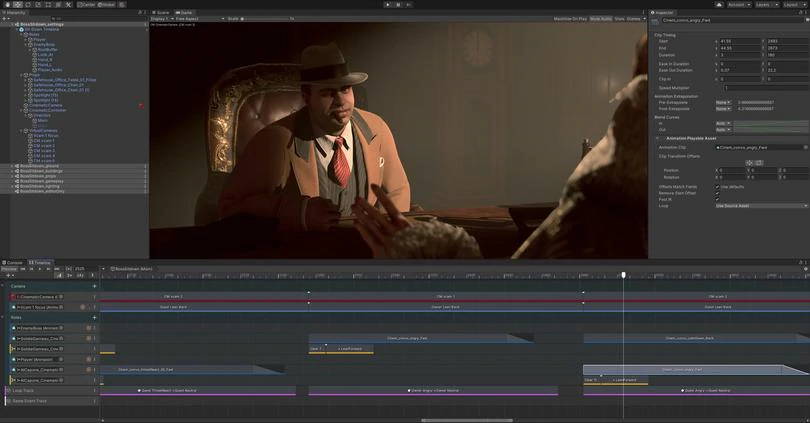Open Look Track options menu
Image resolution: width=810 pixels, height=423 pixels.
(95, 390)
